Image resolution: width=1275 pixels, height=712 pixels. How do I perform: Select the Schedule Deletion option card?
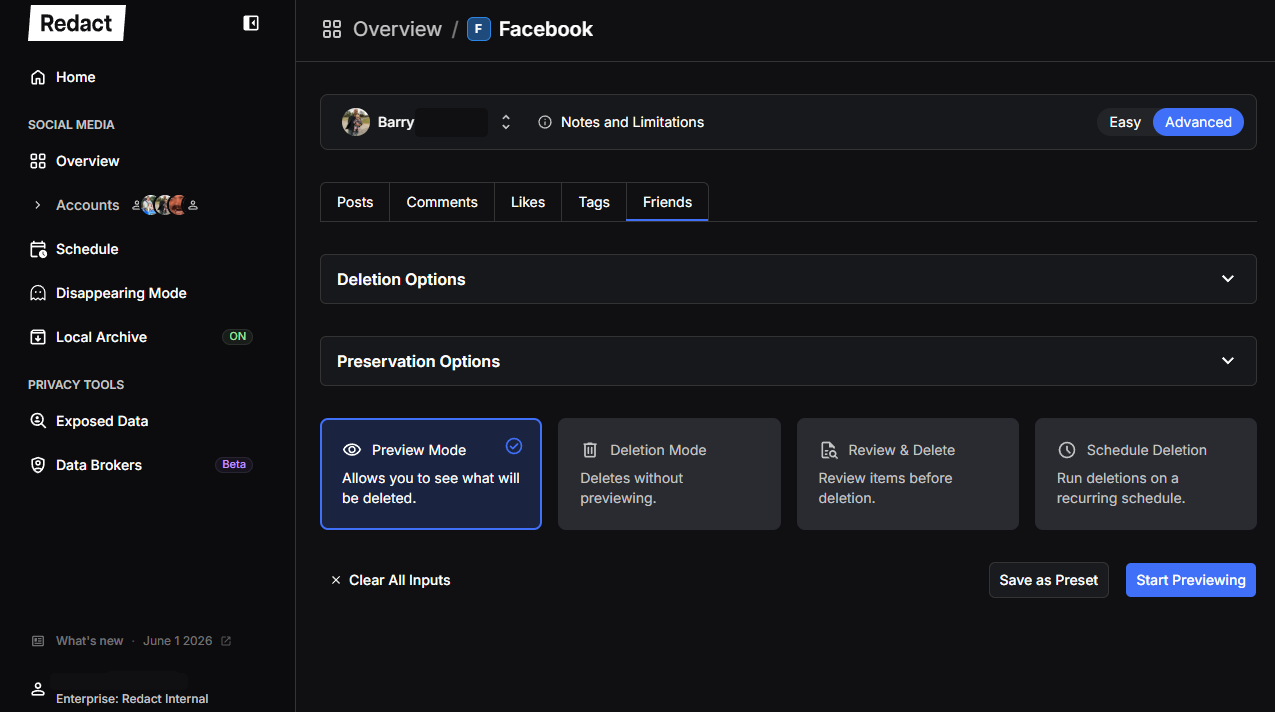(1146, 474)
